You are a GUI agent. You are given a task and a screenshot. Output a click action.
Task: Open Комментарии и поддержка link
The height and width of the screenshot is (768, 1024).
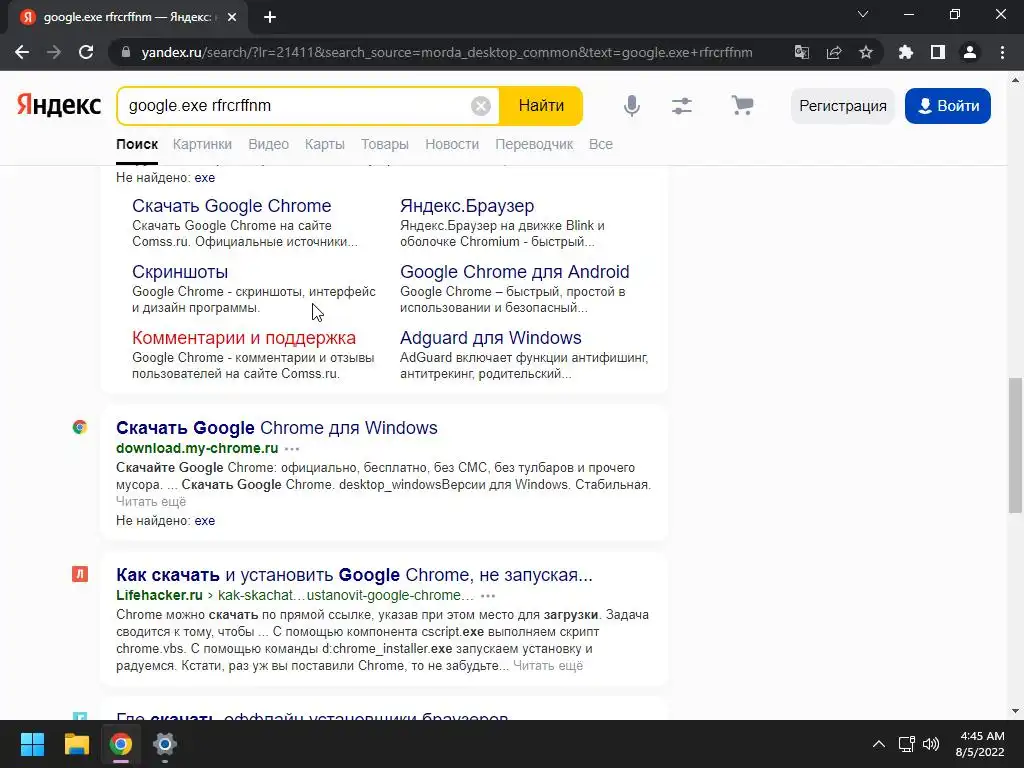pos(244,338)
